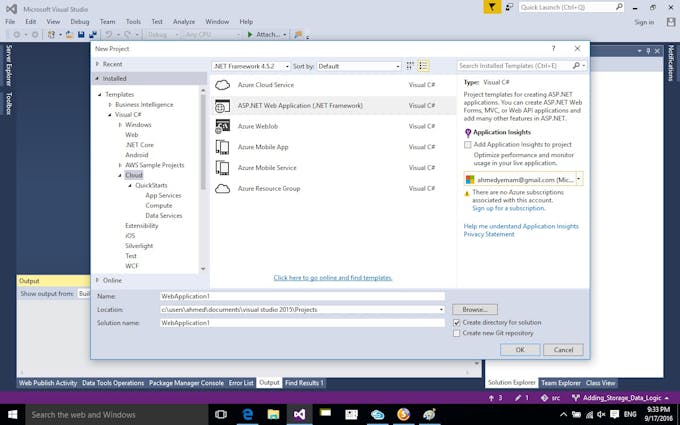The image size is (680, 425).
Task: Switch to the Class View tab
Action: pyautogui.click(x=600, y=383)
